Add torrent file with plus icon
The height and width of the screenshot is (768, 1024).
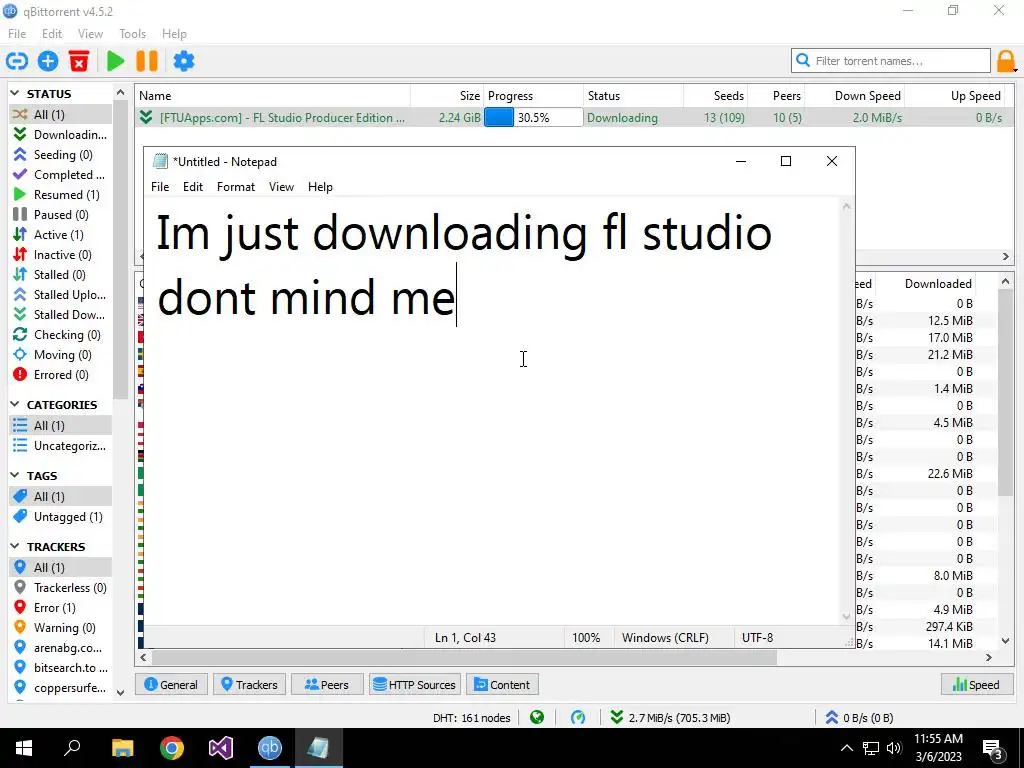pos(48,61)
